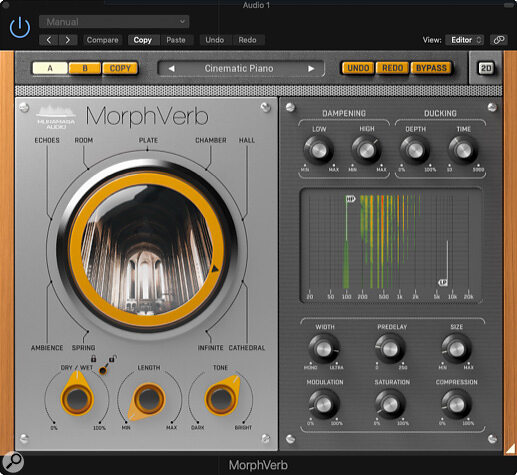Click the LENGTH knob
This screenshot has width=517, height=475.
tap(149, 399)
